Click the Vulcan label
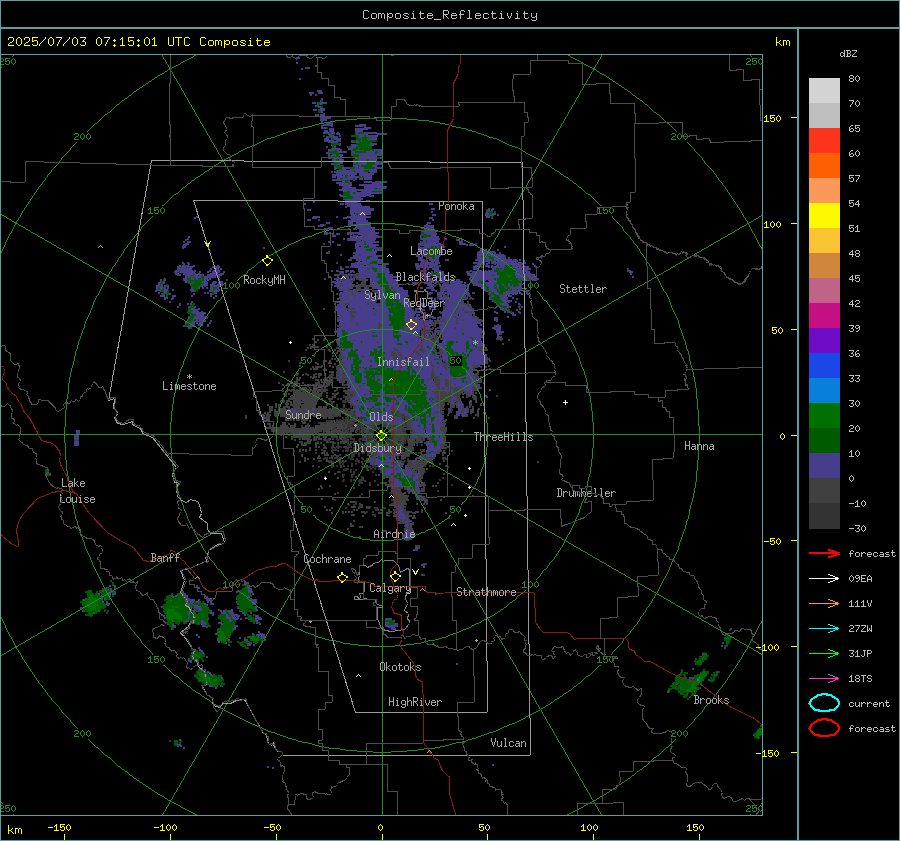Image resolution: width=900 pixels, height=841 pixels. [508, 743]
